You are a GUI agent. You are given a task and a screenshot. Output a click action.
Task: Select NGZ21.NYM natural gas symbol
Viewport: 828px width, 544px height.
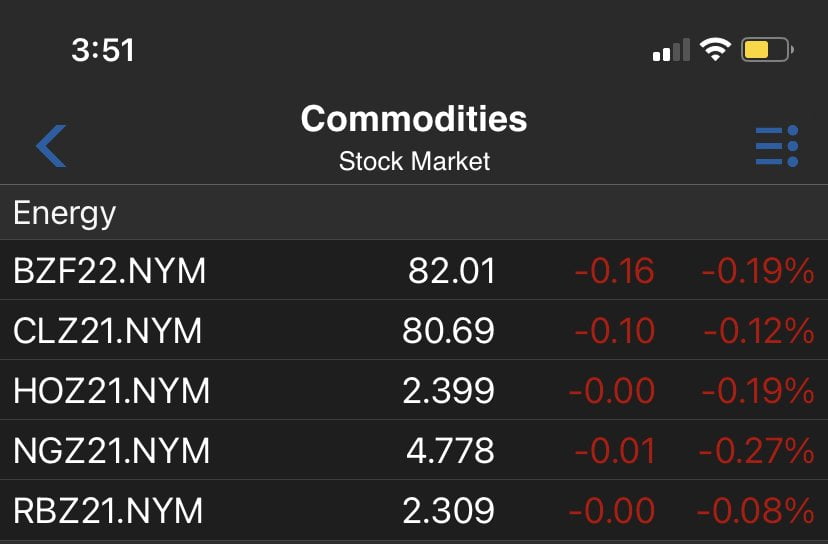coord(112,451)
